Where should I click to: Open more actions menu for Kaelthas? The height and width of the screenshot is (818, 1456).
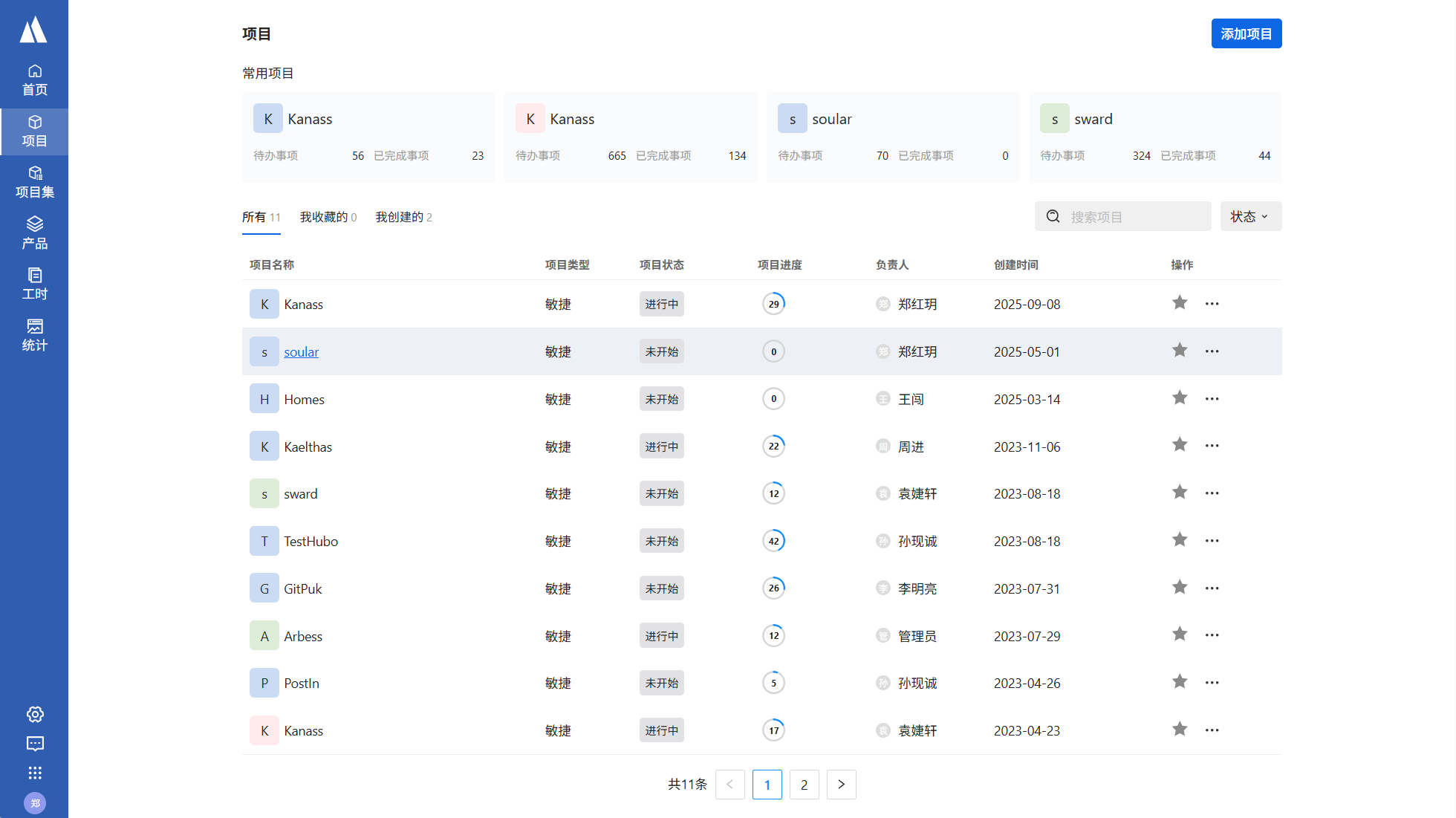[1212, 446]
